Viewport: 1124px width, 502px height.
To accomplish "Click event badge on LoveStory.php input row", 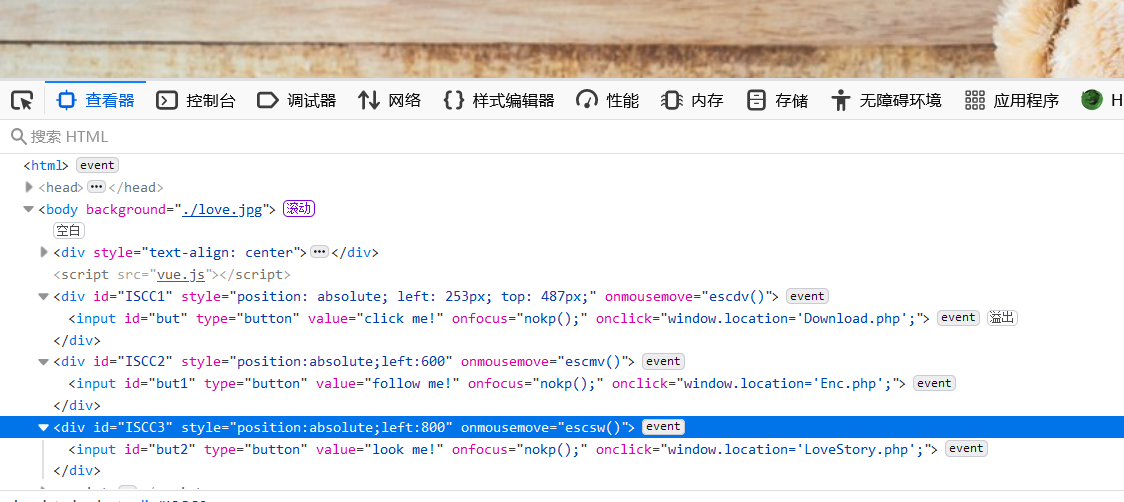I will point(966,448).
